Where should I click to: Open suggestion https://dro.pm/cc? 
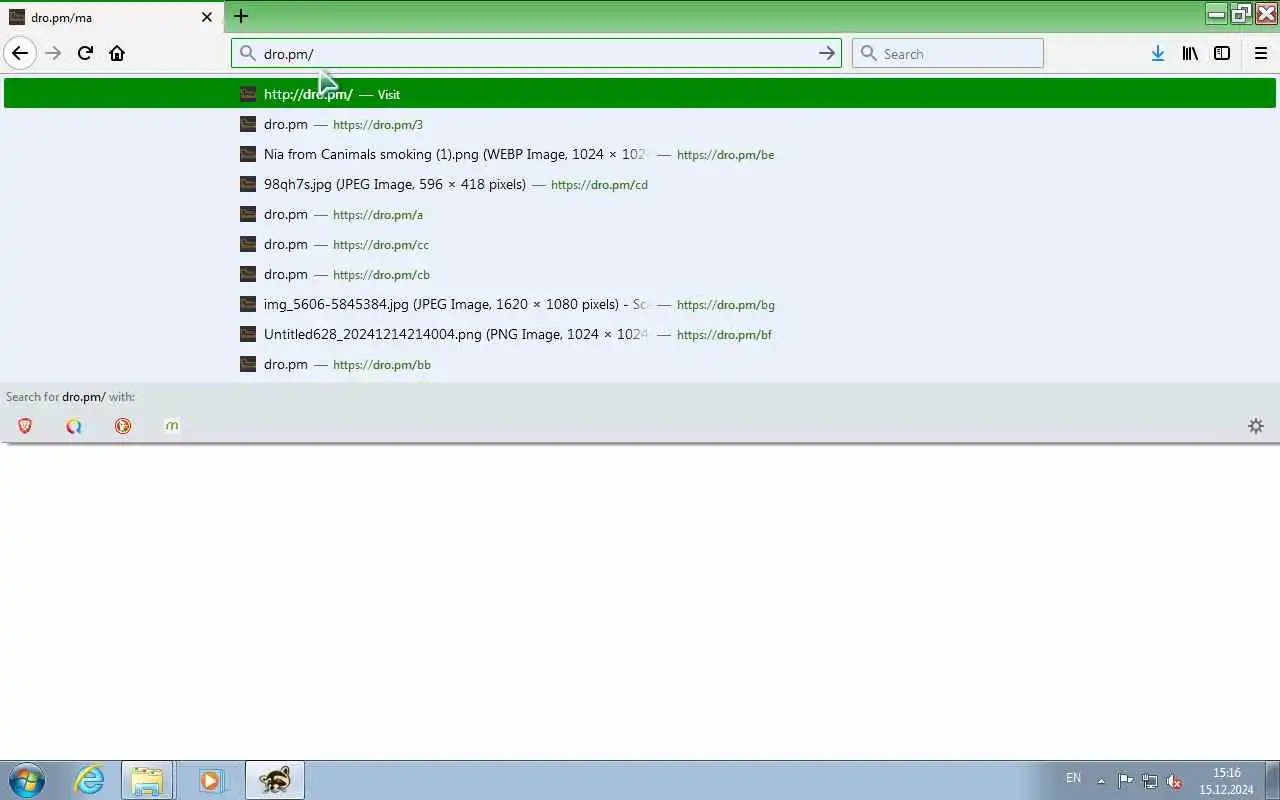(640, 244)
